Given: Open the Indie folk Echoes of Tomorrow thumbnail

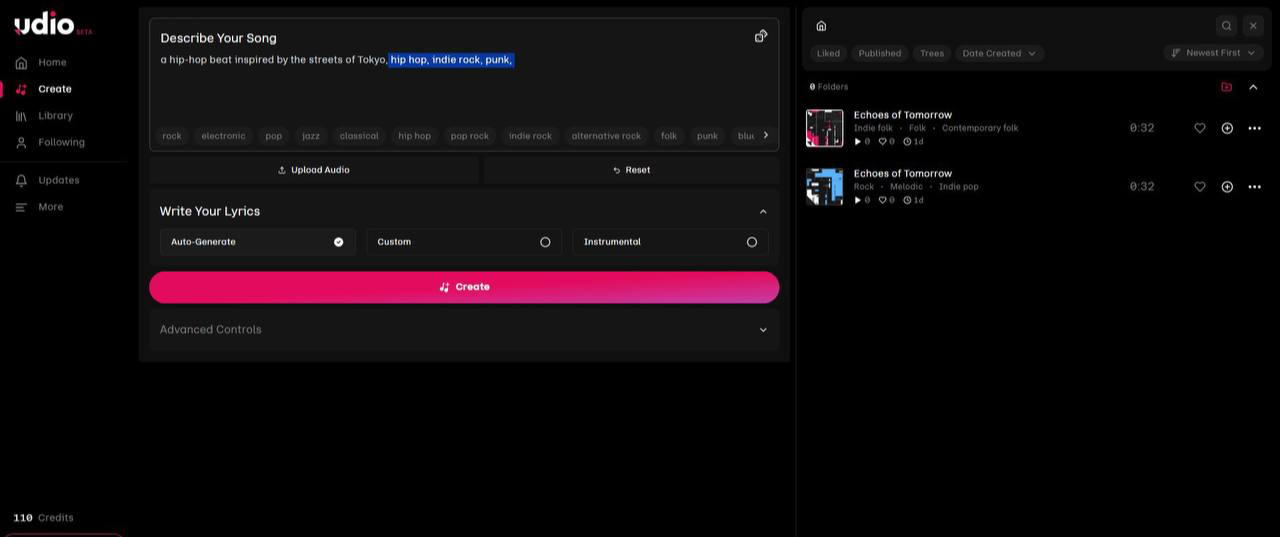Looking at the screenshot, I should pyautogui.click(x=825, y=128).
